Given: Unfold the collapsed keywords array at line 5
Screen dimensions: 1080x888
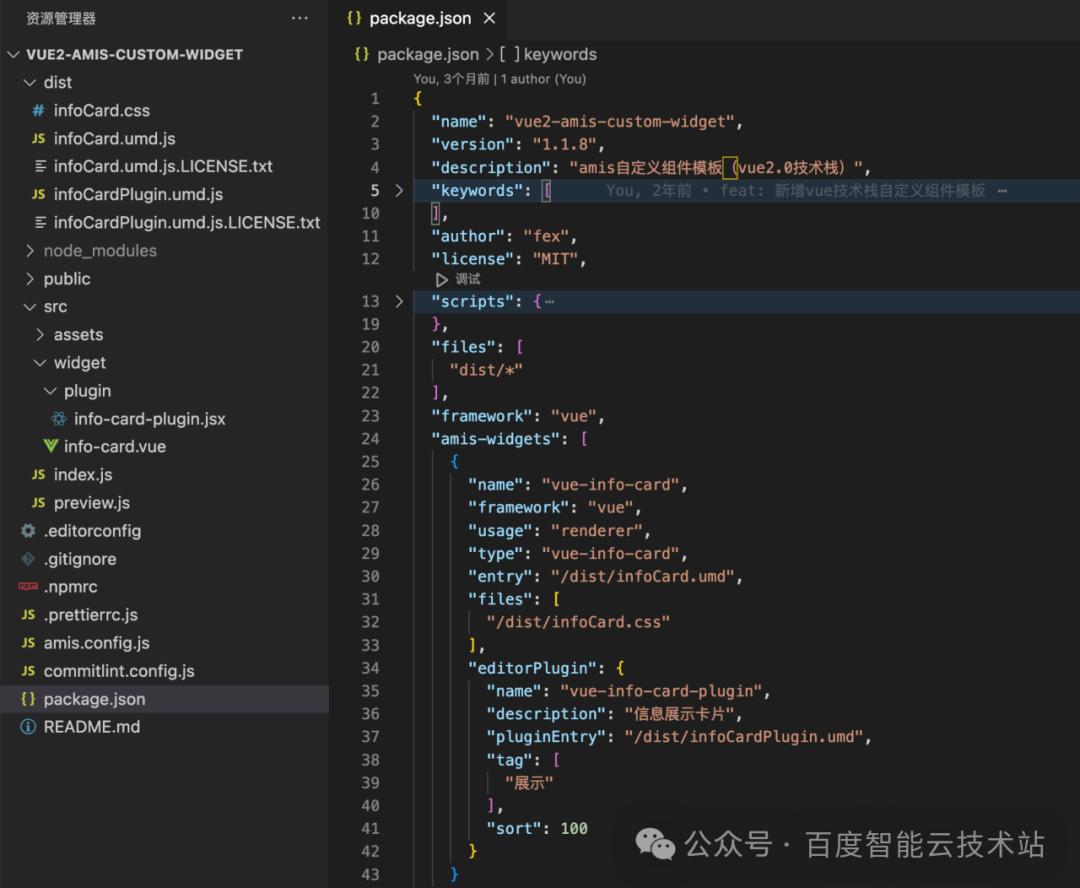Looking at the screenshot, I should tap(399, 190).
